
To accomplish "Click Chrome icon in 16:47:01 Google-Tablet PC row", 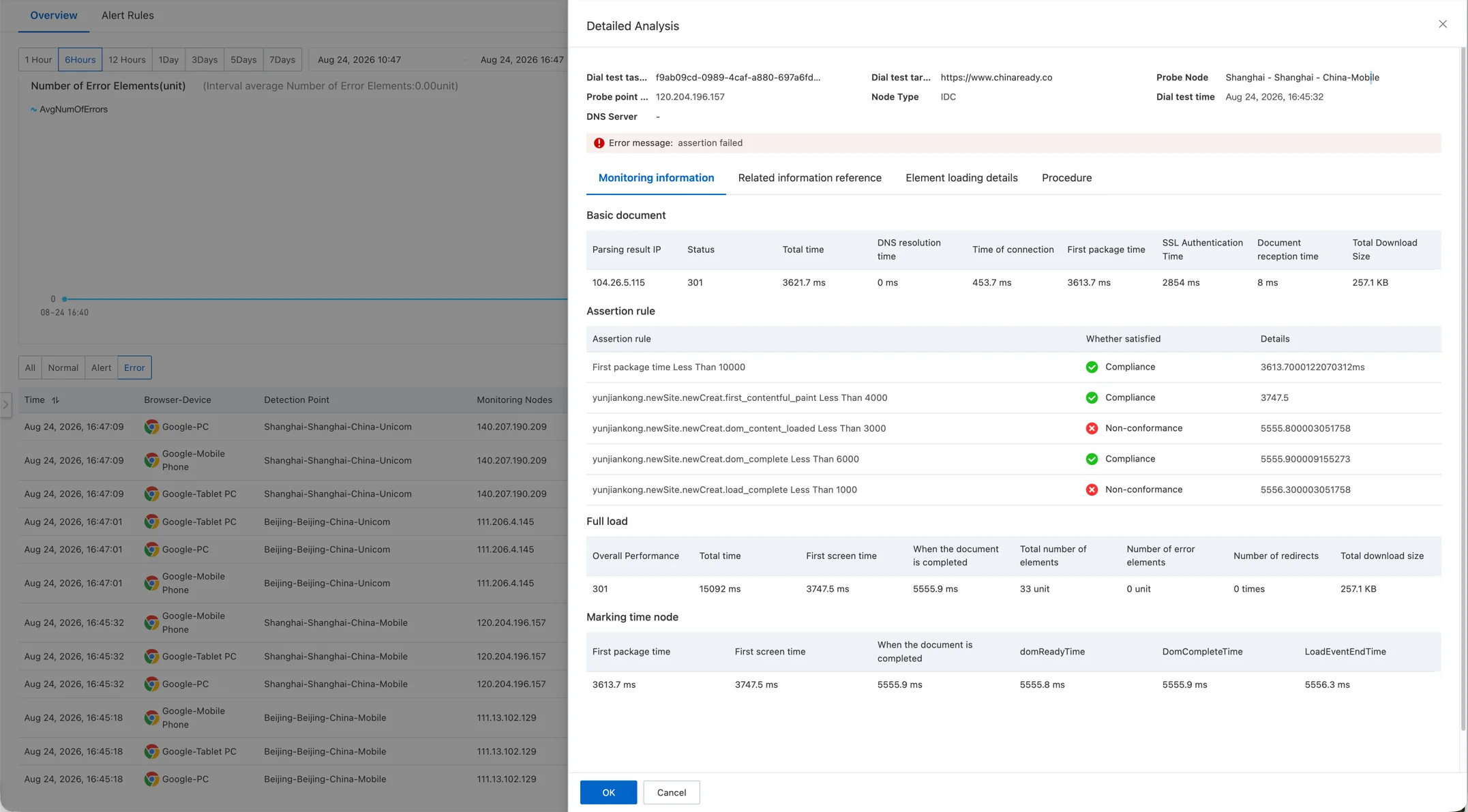I will [151, 522].
